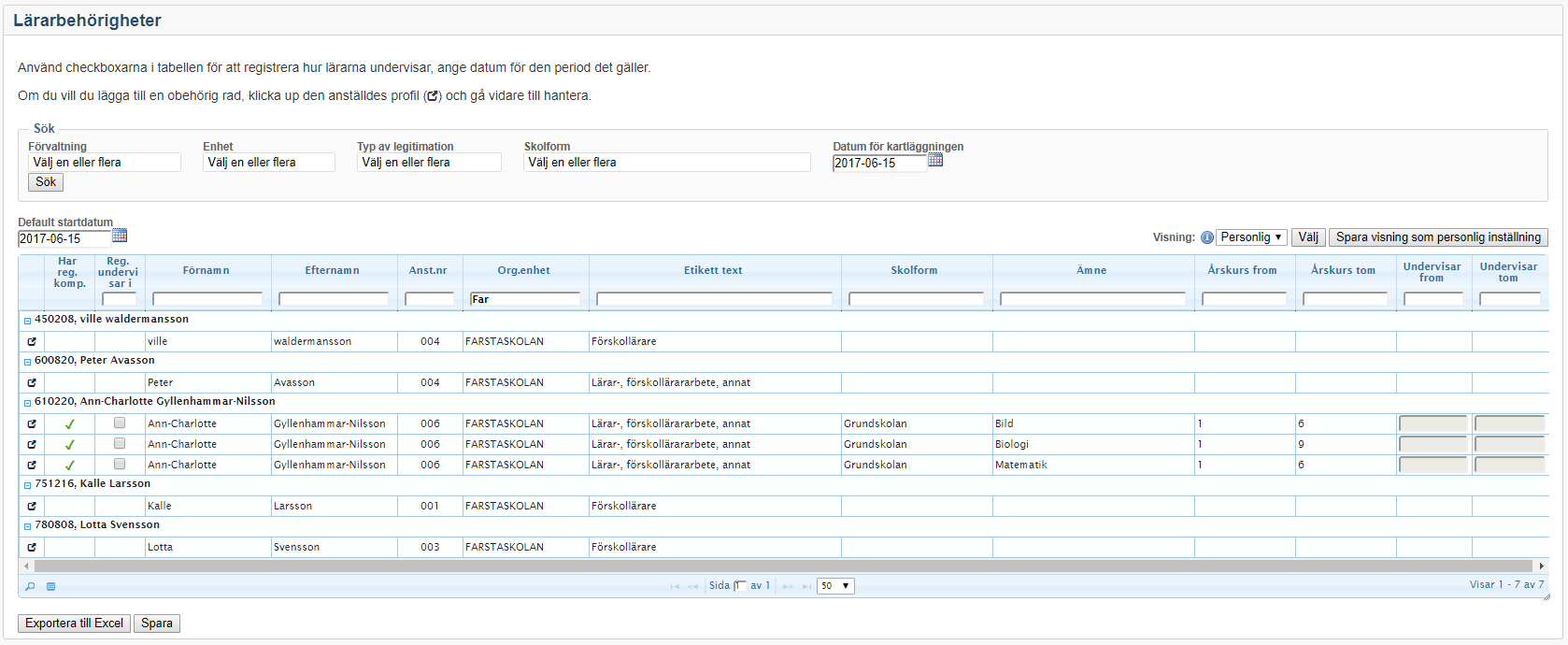
Task: Open profile icon for ville waldermansson row
Action: (x=32, y=341)
